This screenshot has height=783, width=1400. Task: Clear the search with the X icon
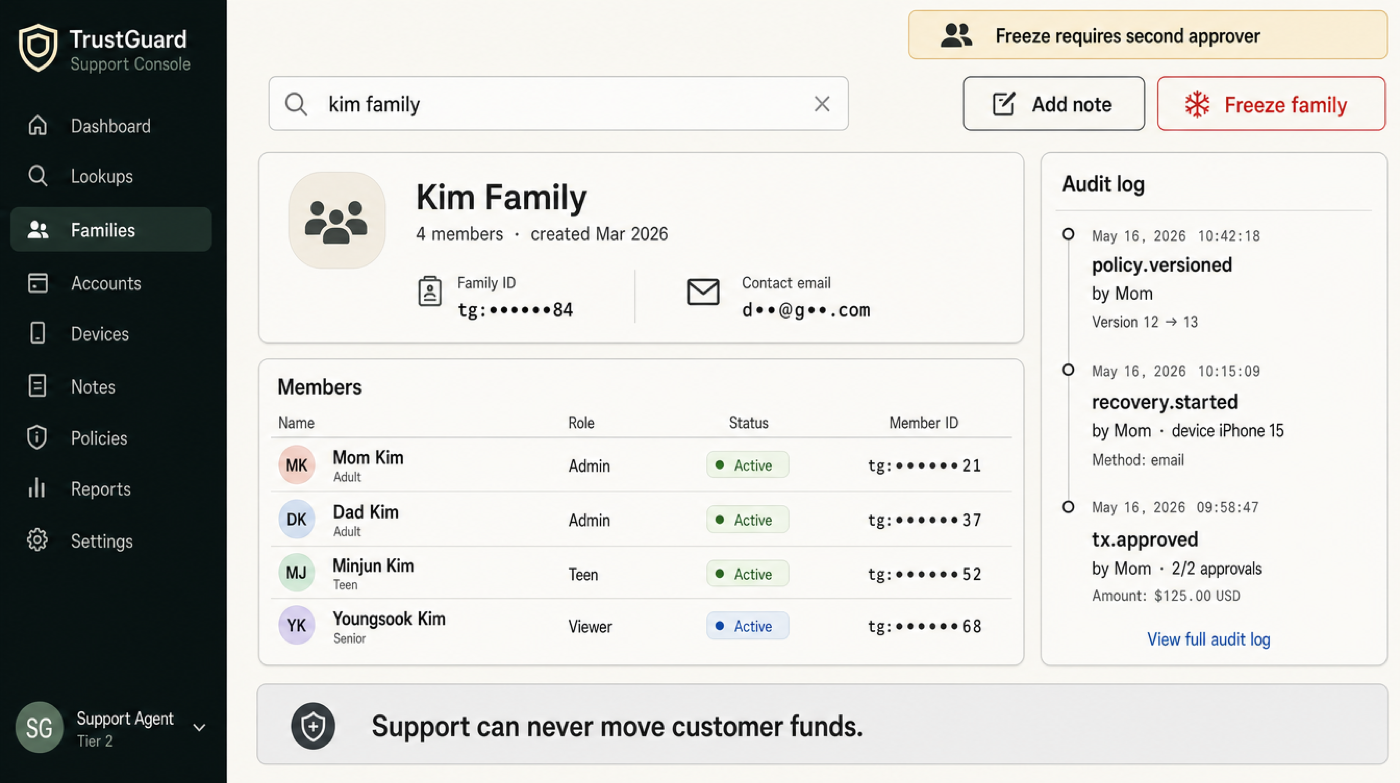[822, 104]
